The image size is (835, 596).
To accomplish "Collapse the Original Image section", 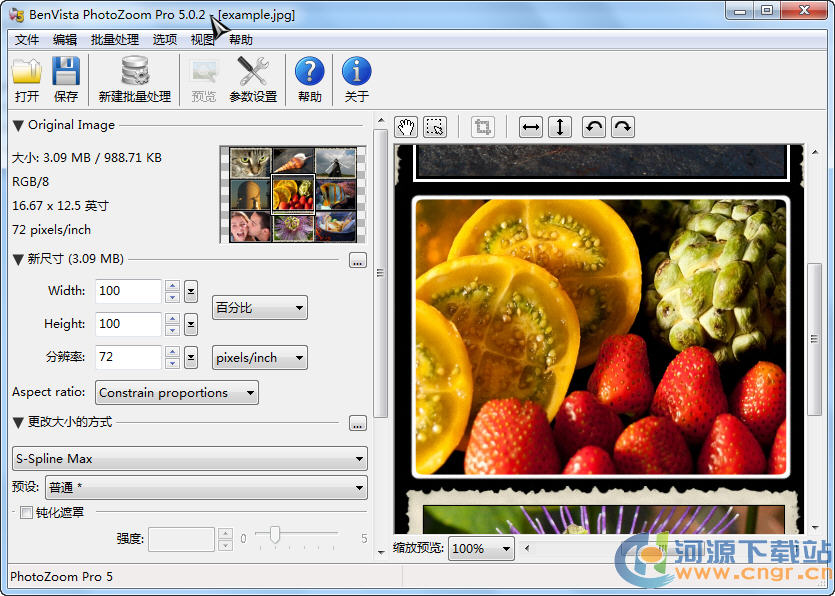I will tap(18, 126).
